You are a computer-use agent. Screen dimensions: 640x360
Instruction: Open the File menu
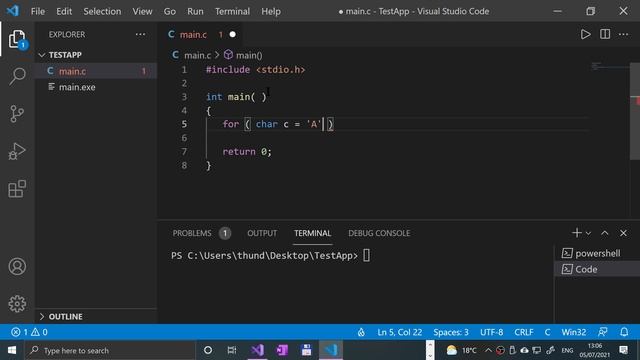tap(38, 11)
